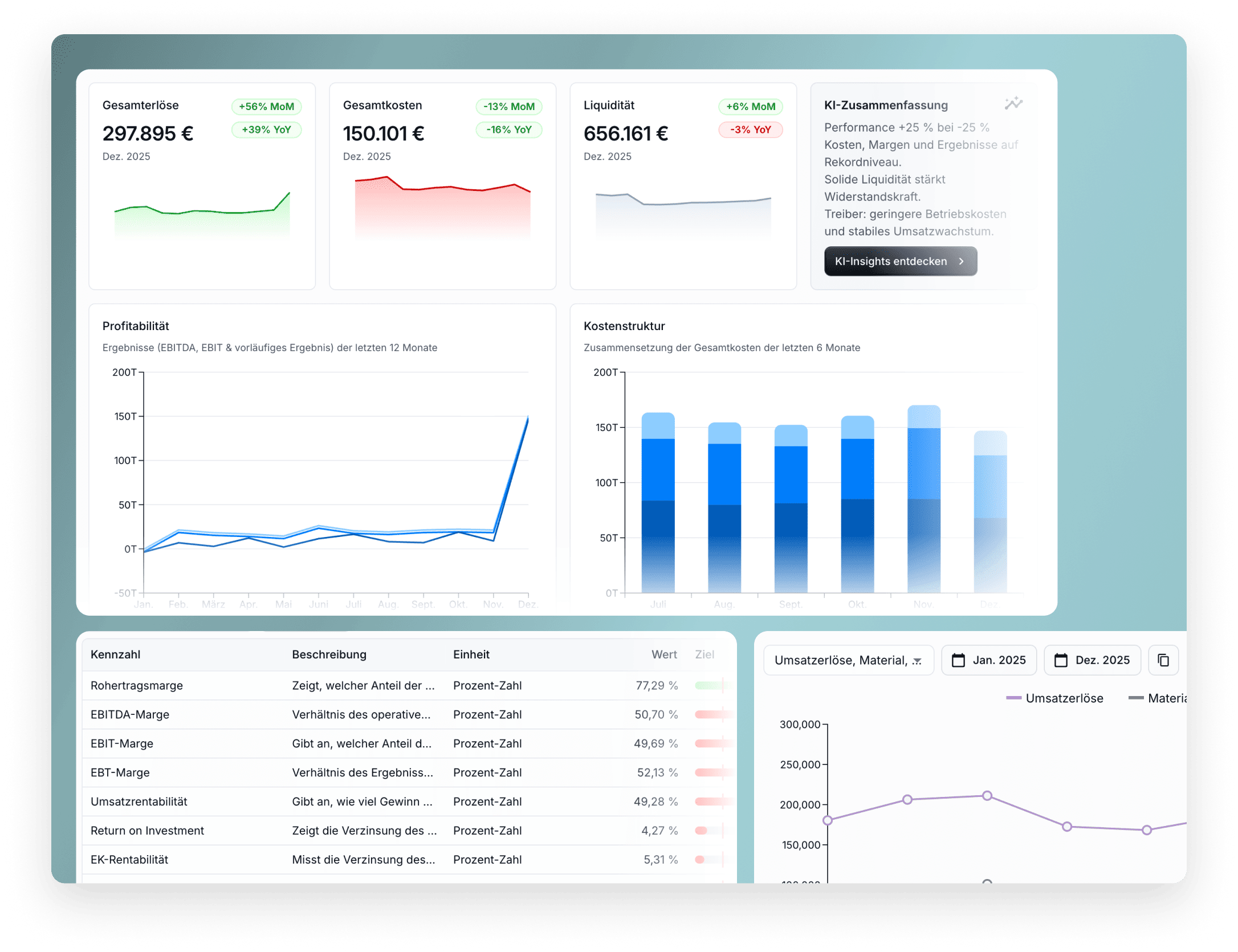
Task: Click arrow icon on KI-Insights entdecken button
Action: pos(962,261)
